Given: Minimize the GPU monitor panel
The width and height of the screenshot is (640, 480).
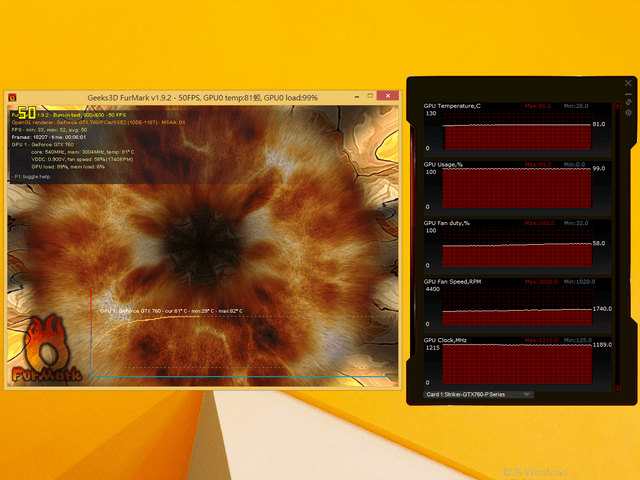Looking at the screenshot, I should 629,94.
